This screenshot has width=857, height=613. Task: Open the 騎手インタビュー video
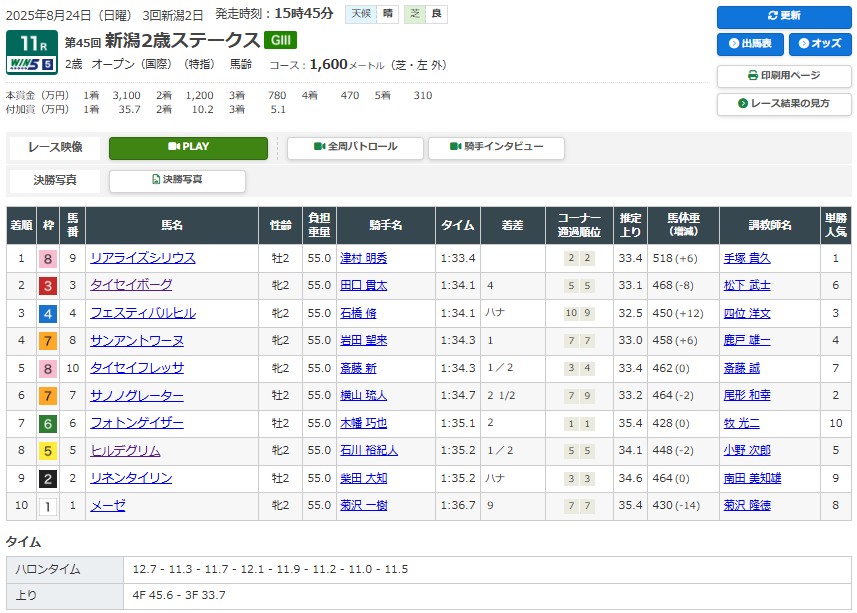click(x=496, y=147)
